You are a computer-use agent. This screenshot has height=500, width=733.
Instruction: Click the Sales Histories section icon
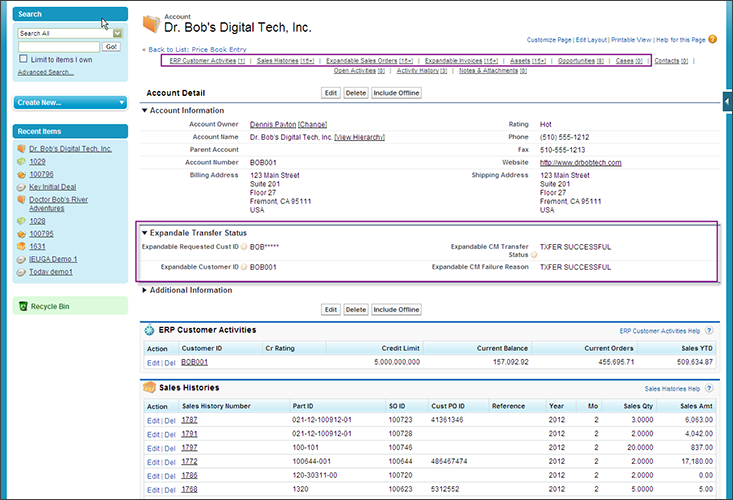(x=149, y=387)
